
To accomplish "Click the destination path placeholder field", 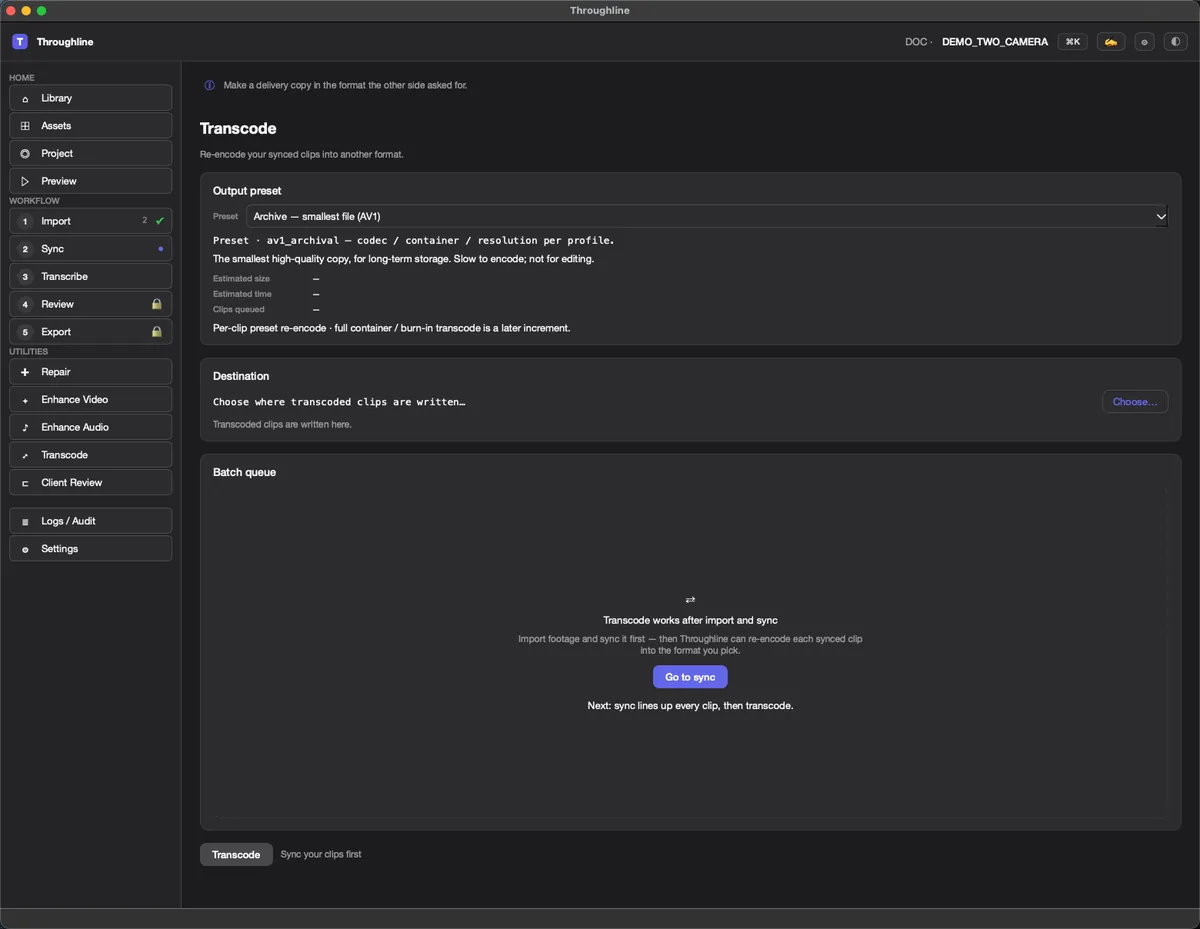I will pos(339,402).
